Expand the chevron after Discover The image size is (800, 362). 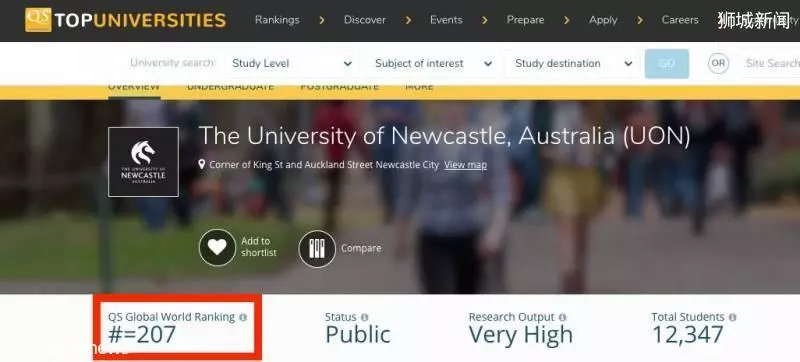coord(409,20)
